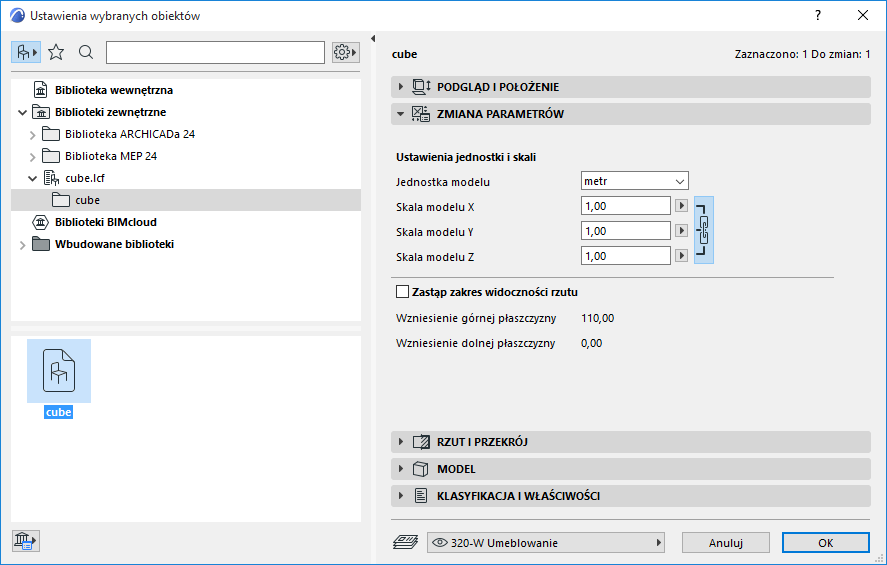Enable Zastąp zakres widoczności rzutu checkbox

(403, 292)
